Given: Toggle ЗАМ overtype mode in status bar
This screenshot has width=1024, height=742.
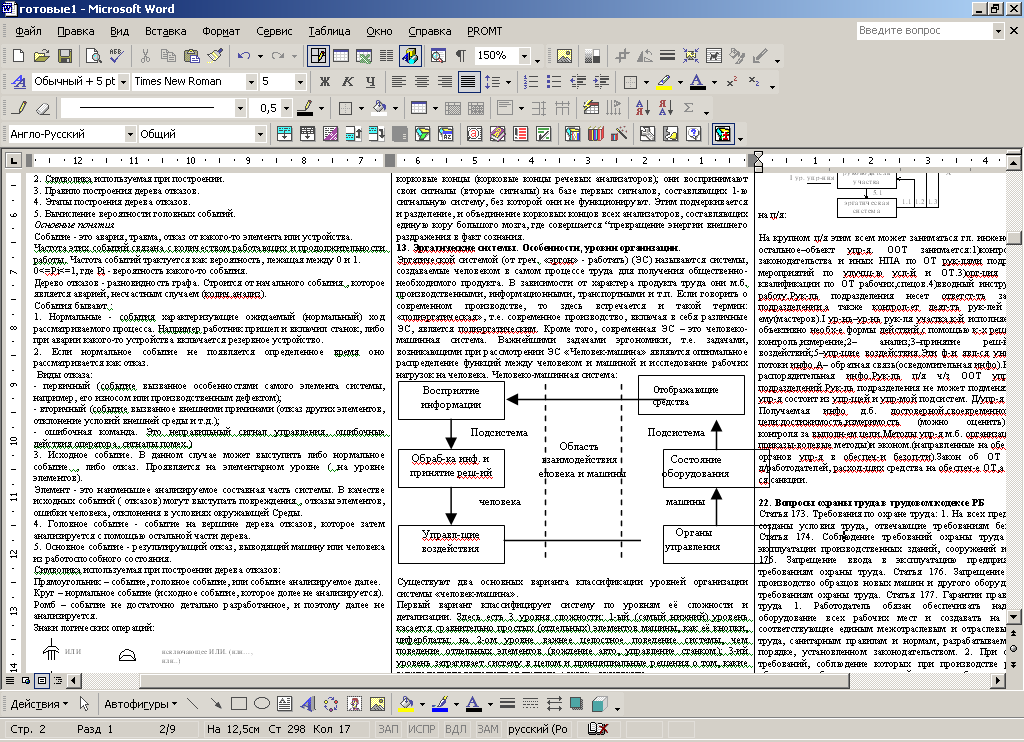Looking at the screenshot, I should [488, 729].
